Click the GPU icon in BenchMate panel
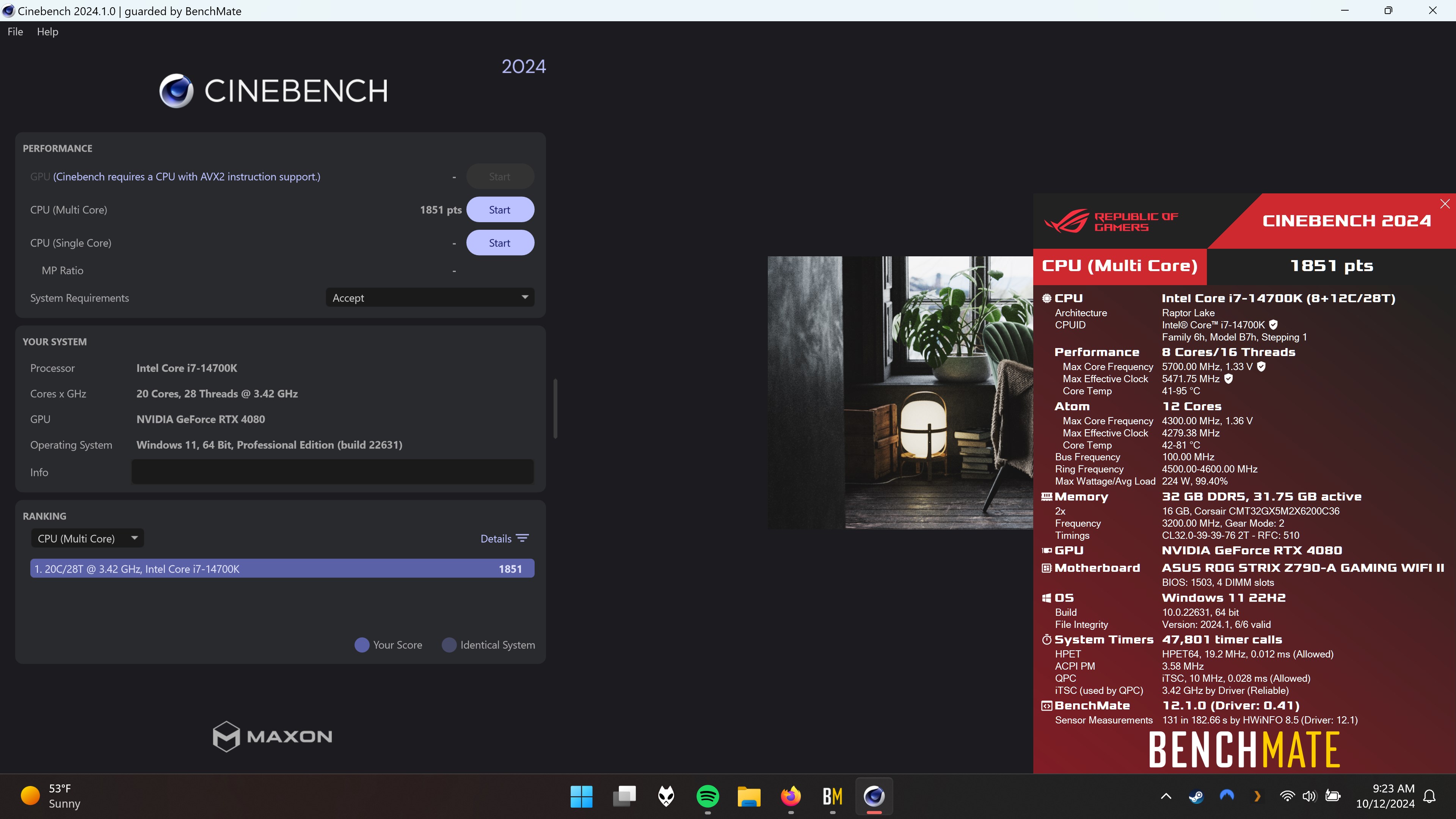Image resolution: width=1456 pixels, height=819 pixels. [x=1047, y=551]
